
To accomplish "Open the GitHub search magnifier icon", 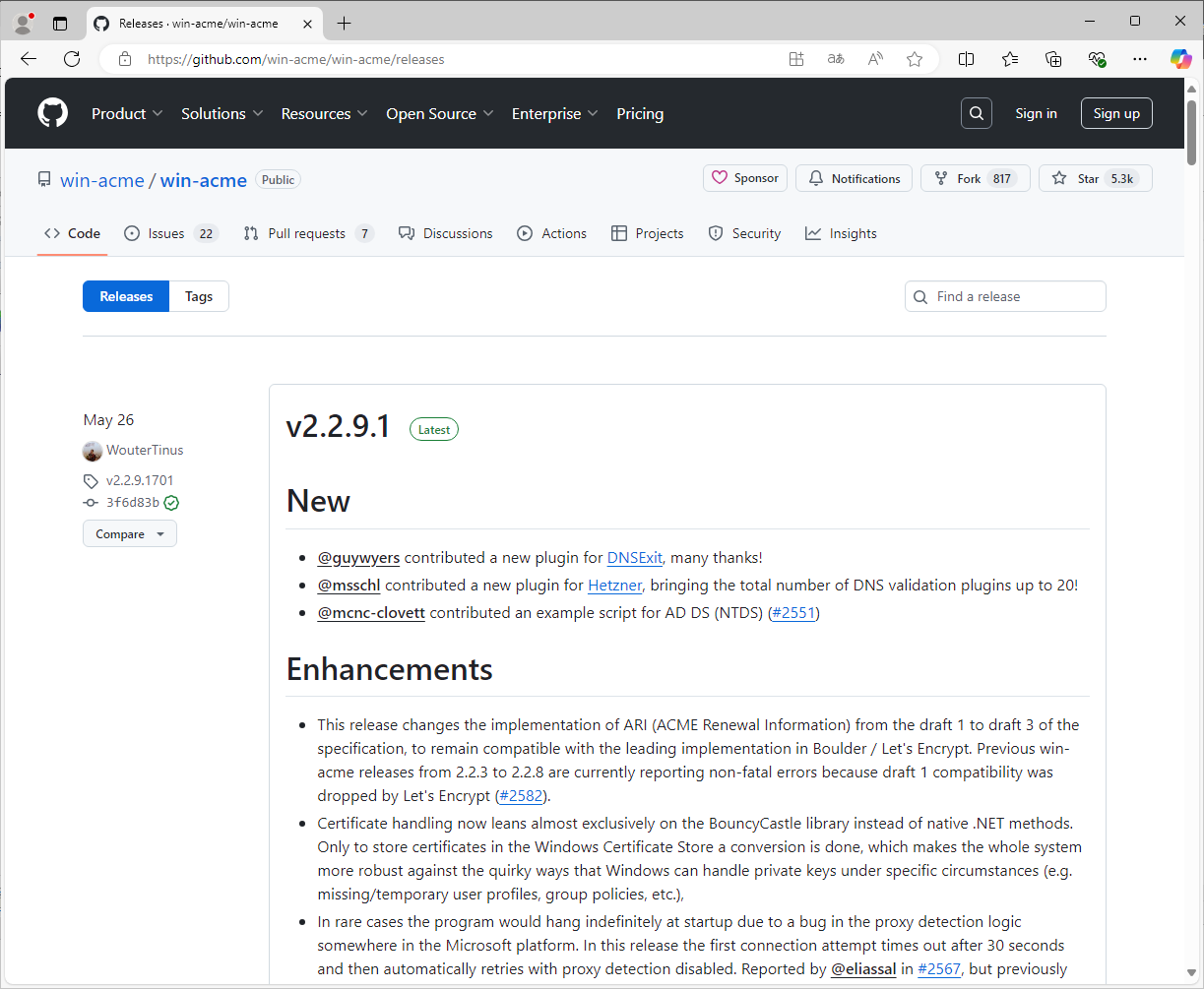I will (976, 113).
